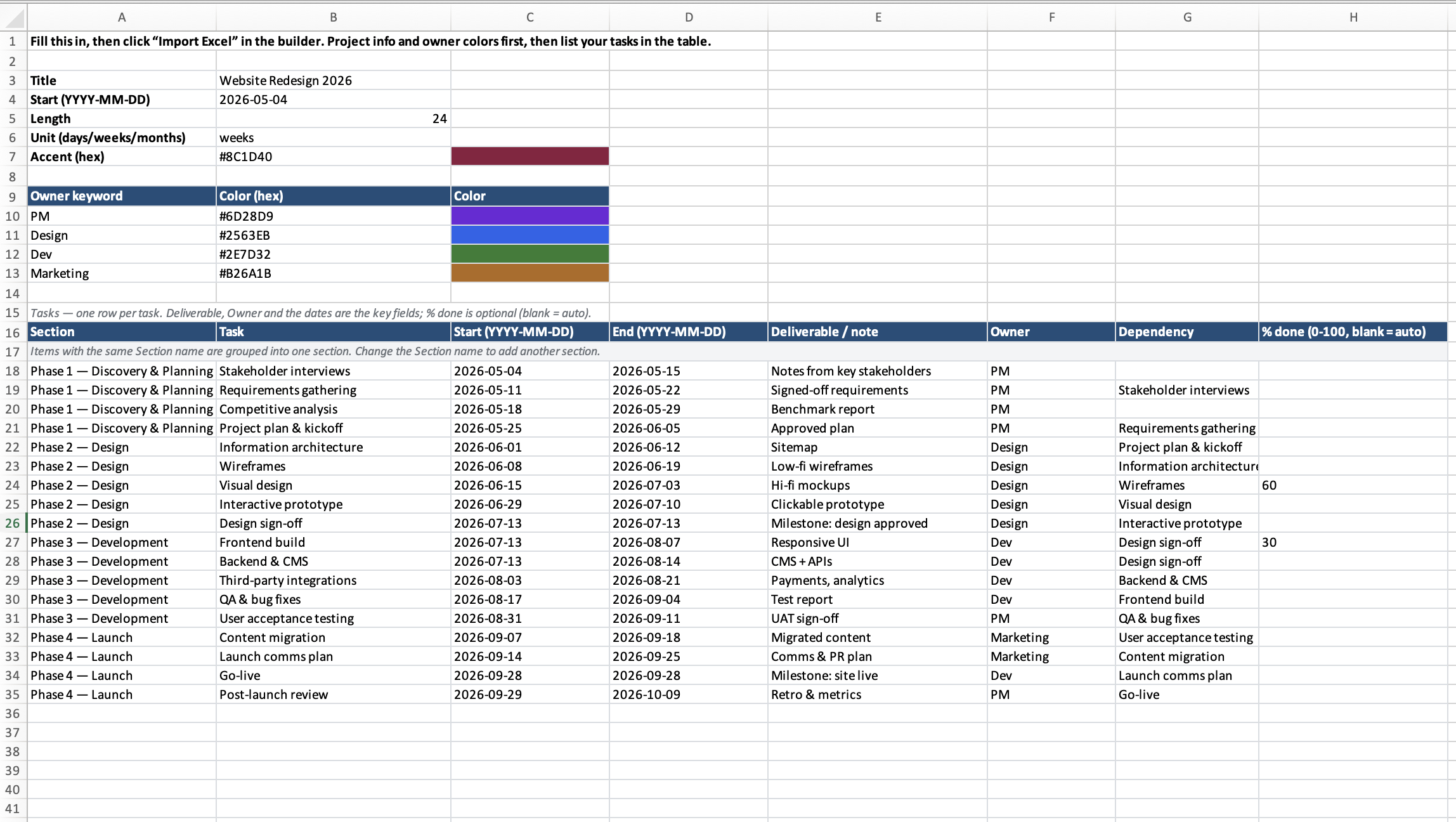The width and height of the screenshot is (1456, 822).
Task: Click the purple PM color swatch
Action: coord(530,216)
